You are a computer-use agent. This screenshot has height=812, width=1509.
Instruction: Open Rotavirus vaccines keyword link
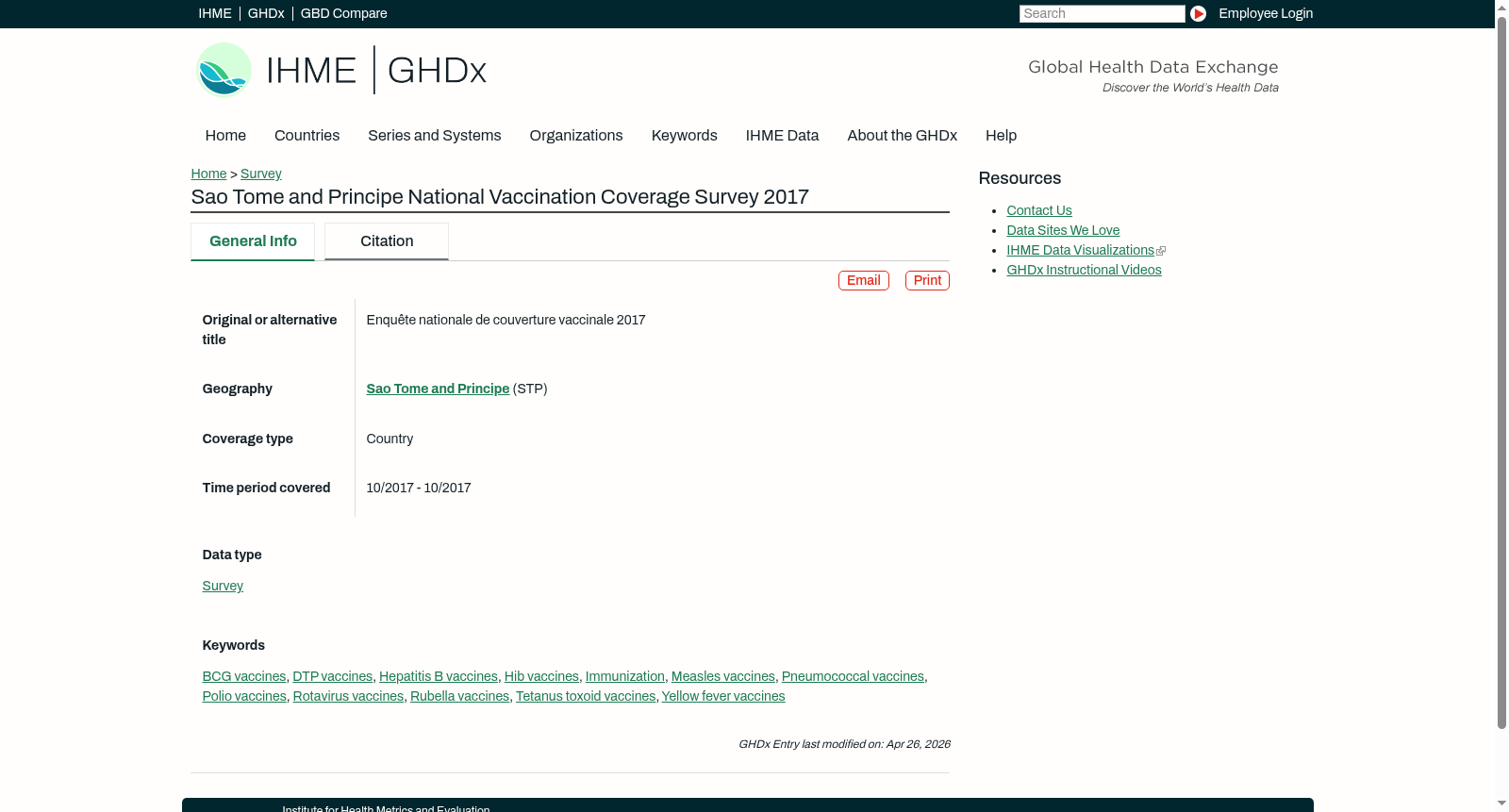348,696
